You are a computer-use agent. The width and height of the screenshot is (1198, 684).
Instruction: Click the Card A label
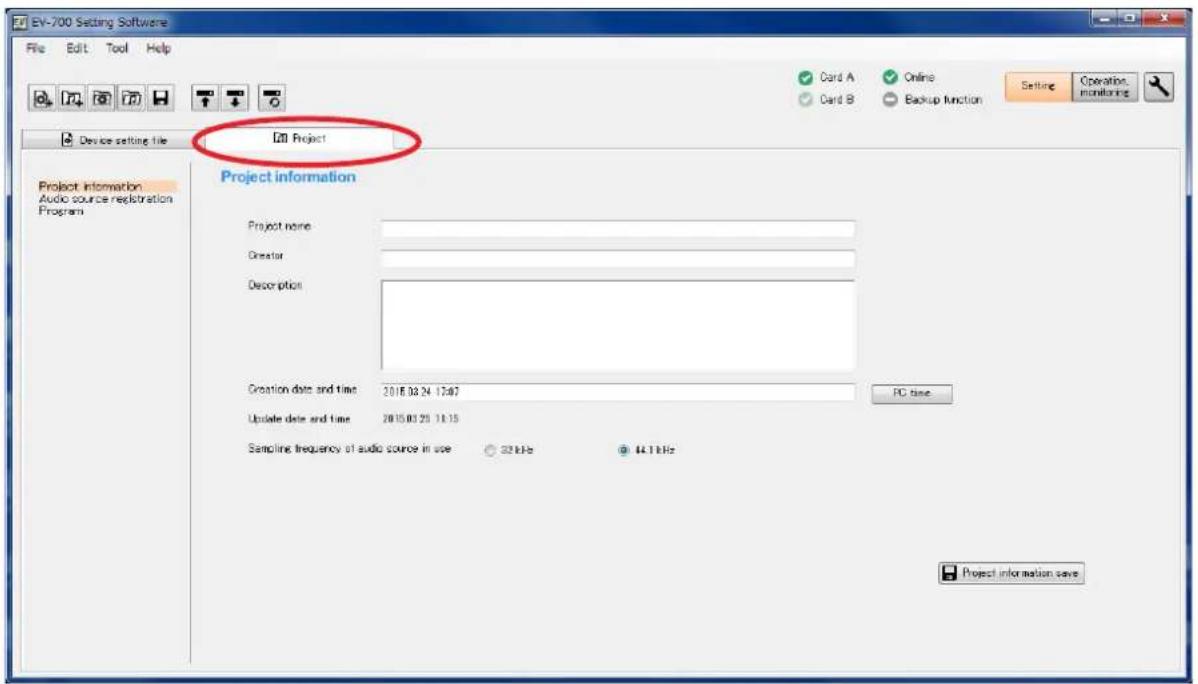[x=837, y=77]
